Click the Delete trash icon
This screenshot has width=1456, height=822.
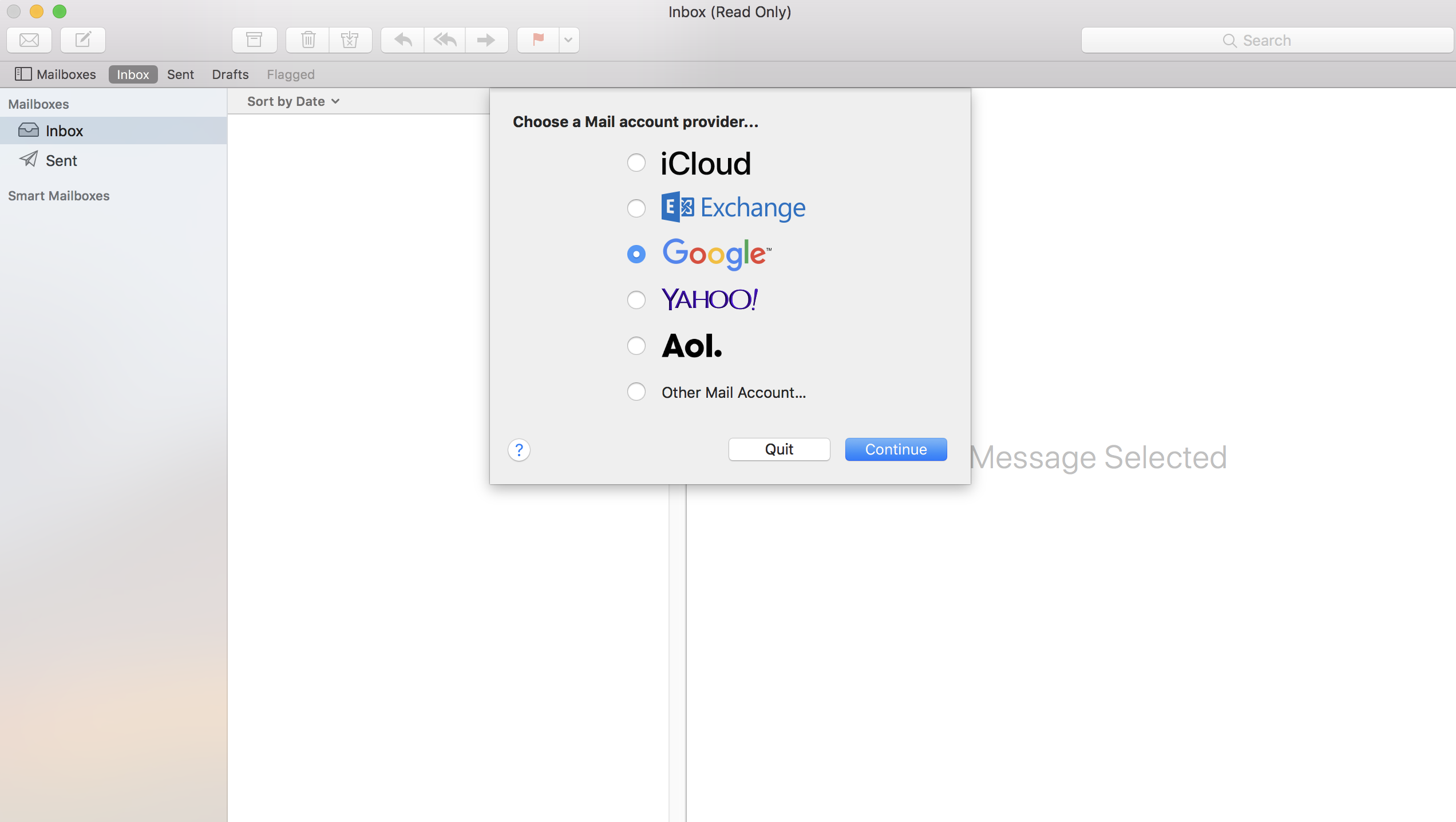coord(308,40)
